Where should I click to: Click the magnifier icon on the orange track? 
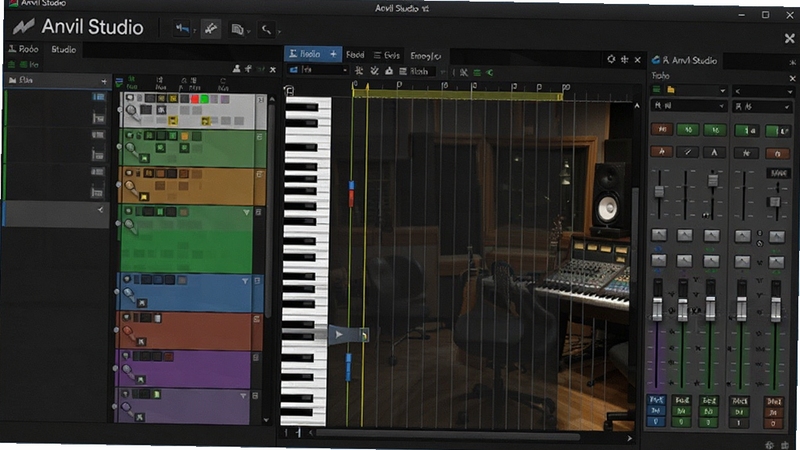(132, 189)
